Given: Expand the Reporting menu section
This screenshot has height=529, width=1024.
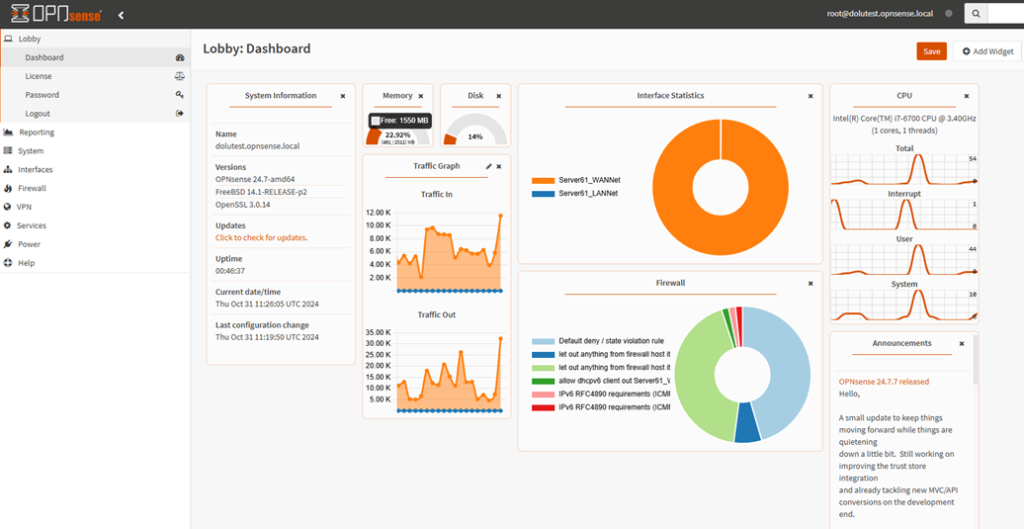Looking at the screenshot, I should tap(95, 132).
